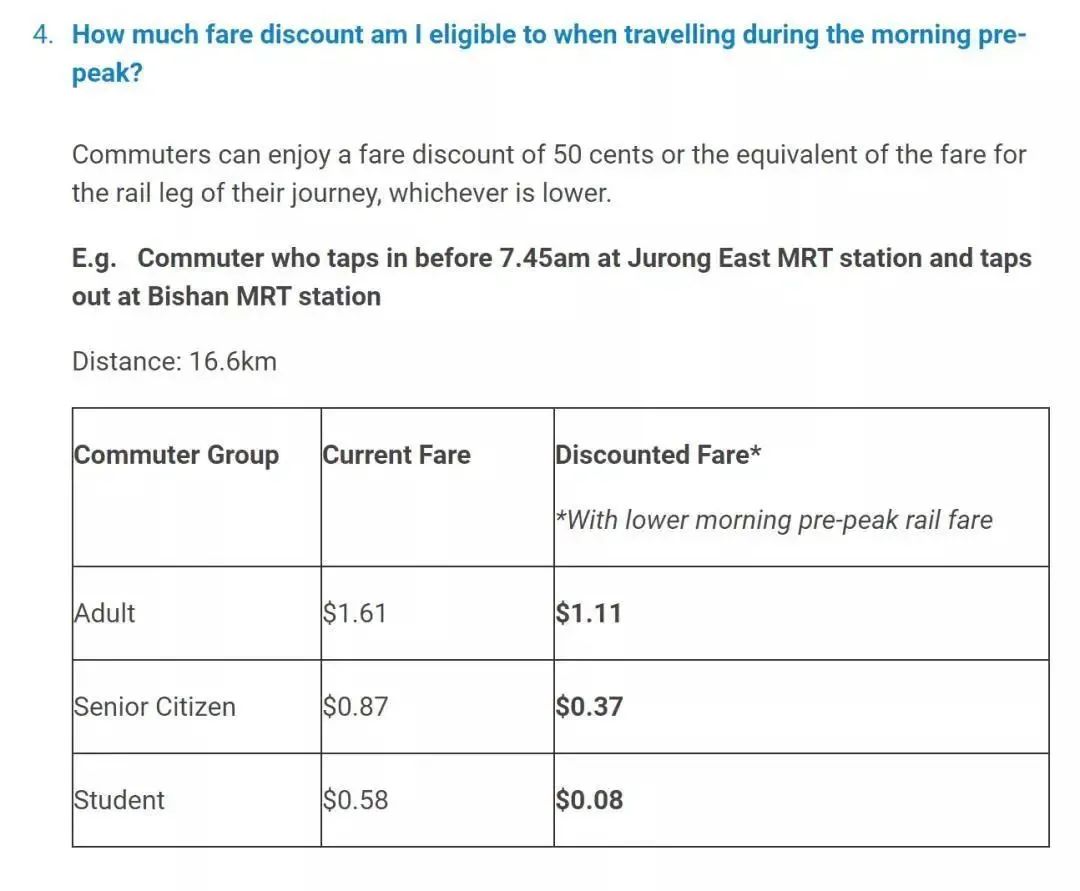Image resolution: width=1080 pixels, height=891 pixels.
Task: Click the 'Current Fare' column header
Action: [396, 455]
